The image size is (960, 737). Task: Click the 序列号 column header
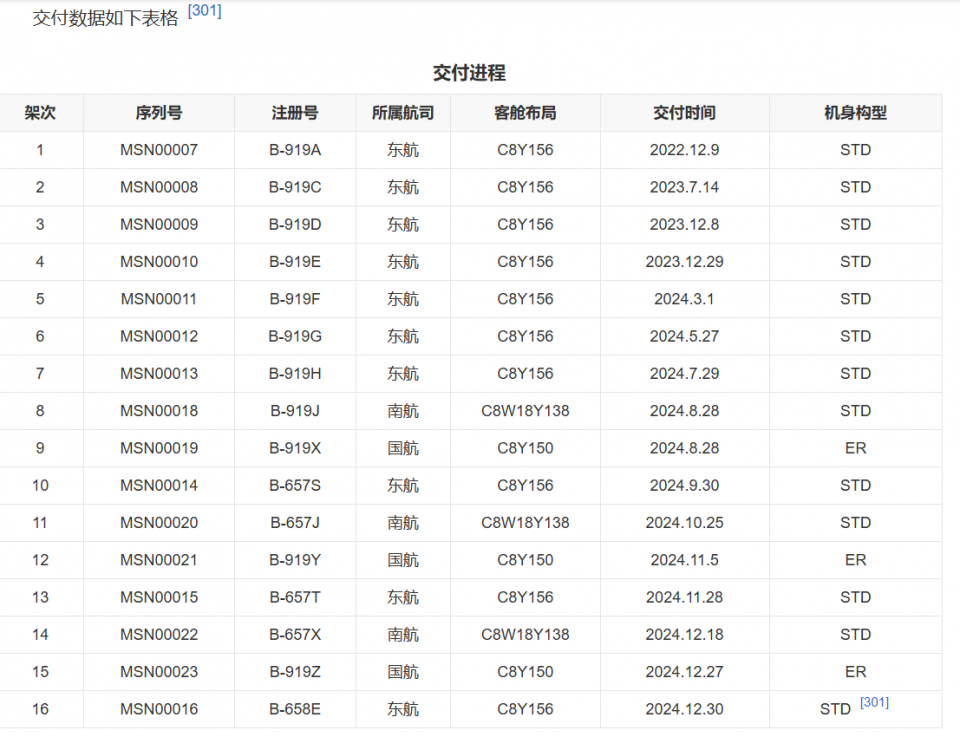pos(159,113)
